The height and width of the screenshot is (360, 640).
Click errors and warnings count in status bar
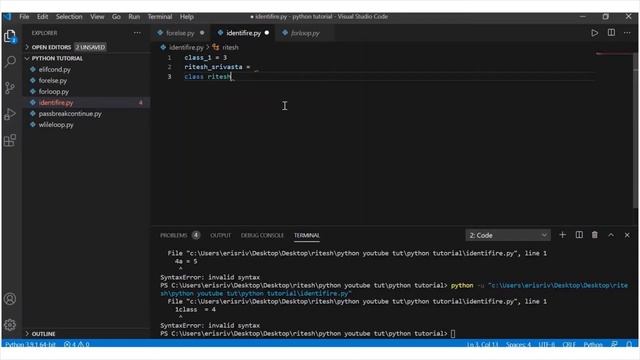76,344
